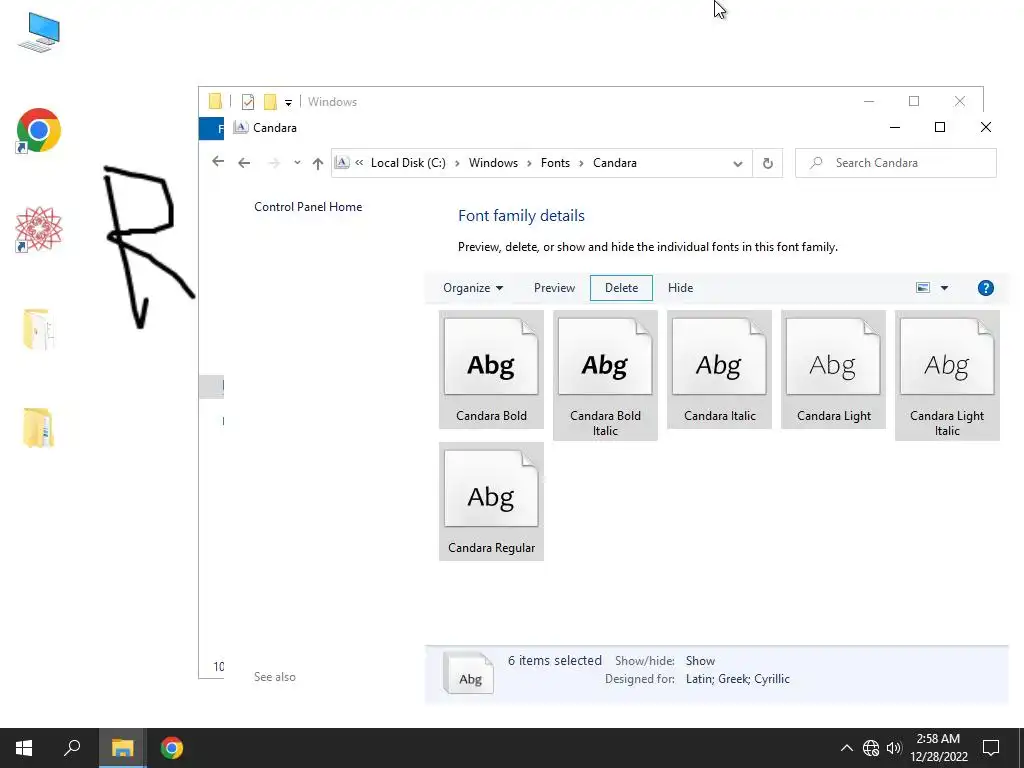
Task: Click Show value beside Show/hide
Action: click(x=700, y=661)
